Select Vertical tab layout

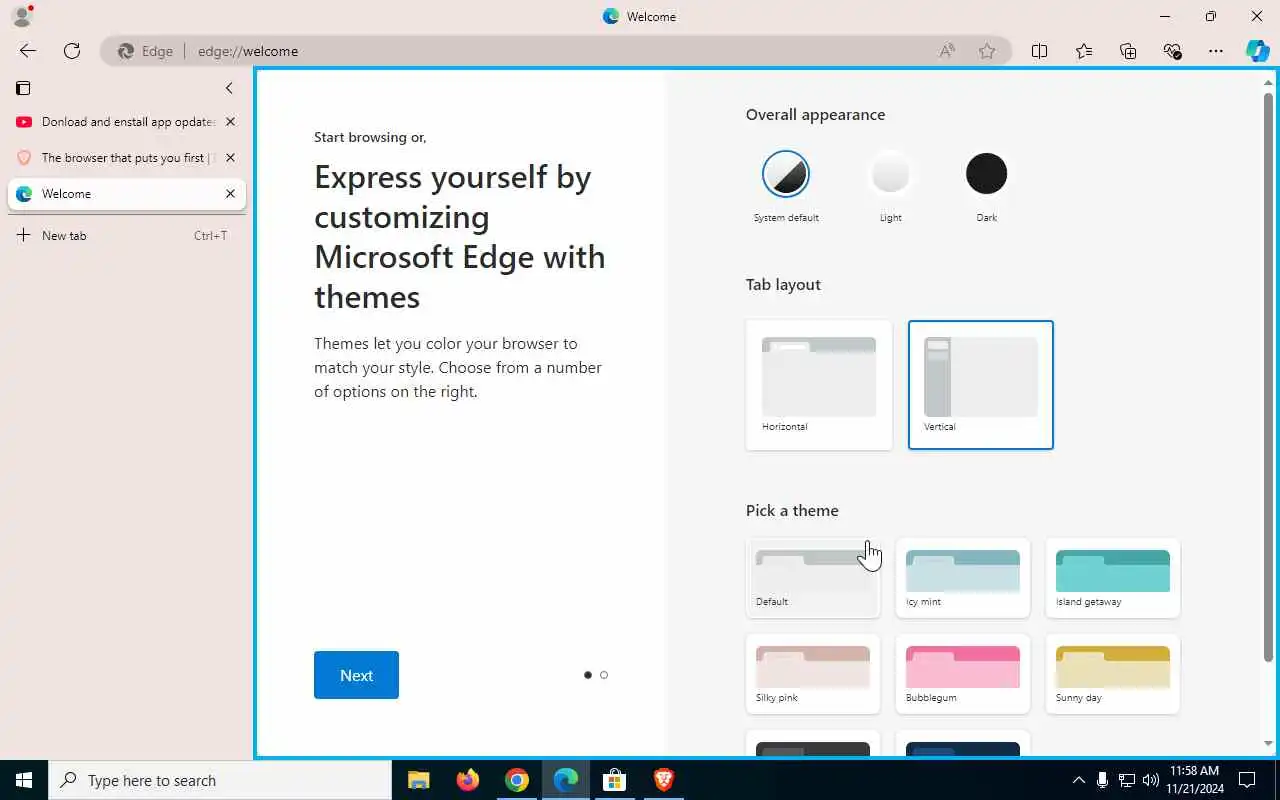(x=981, y=385)
